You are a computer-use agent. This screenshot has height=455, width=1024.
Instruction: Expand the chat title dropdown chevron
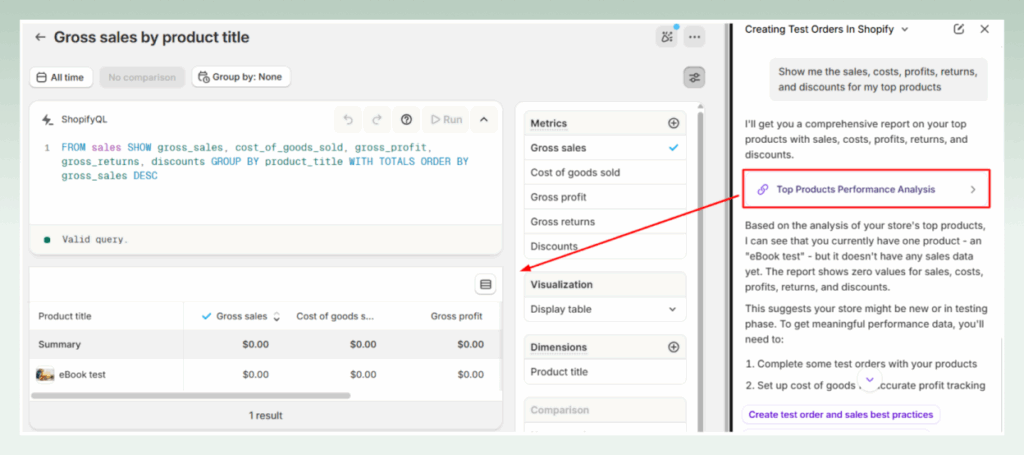pos(904,29)
